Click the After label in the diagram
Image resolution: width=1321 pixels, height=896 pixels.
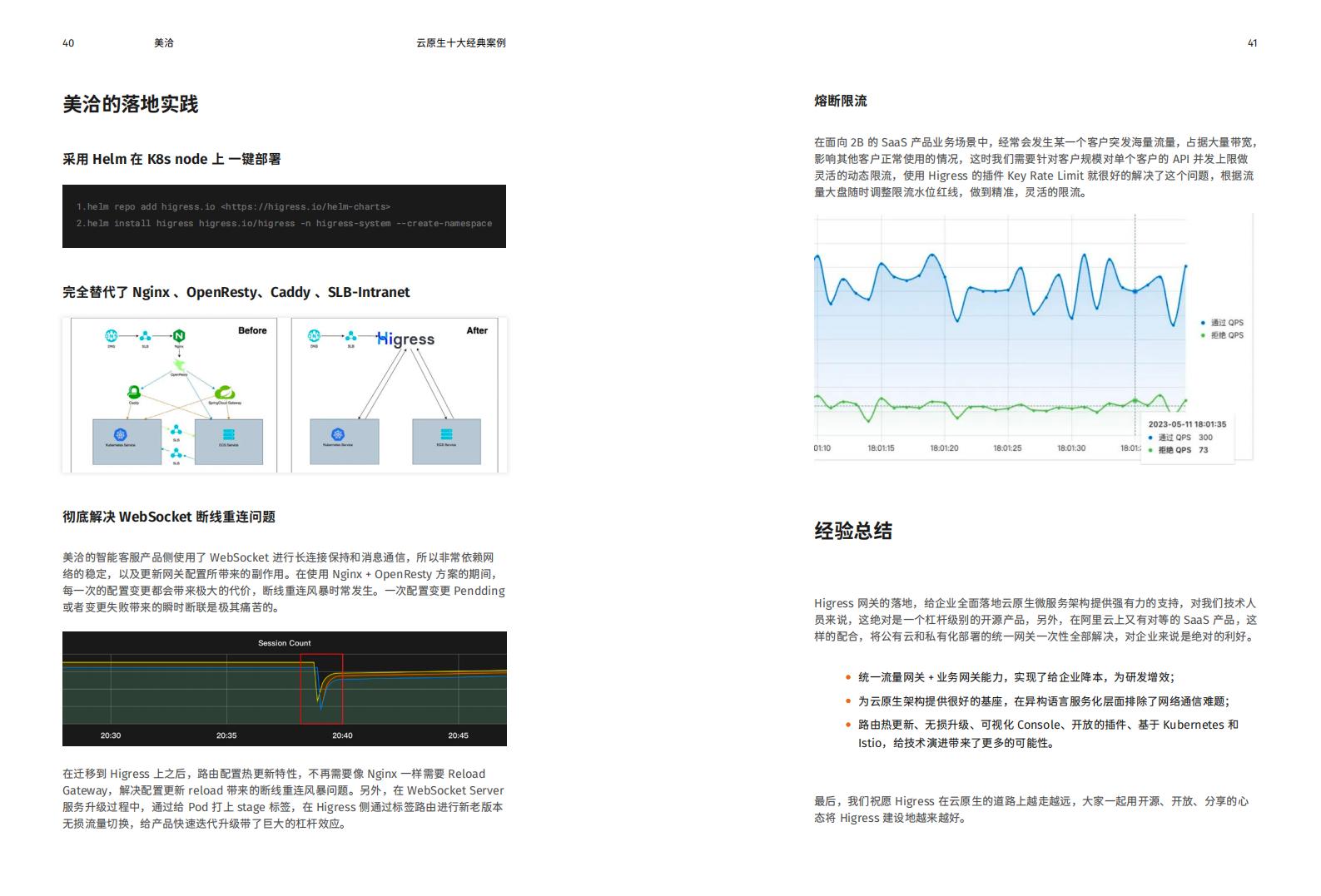477,330
